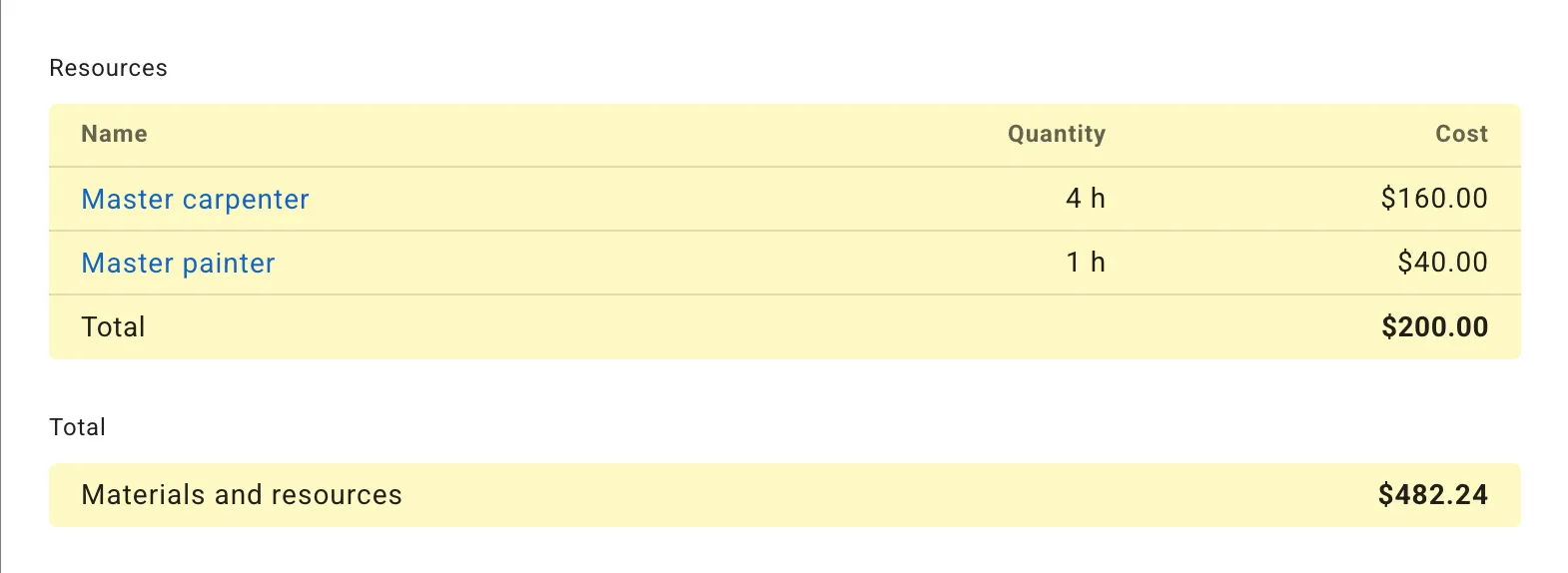Open the Master painter resource link
Screen dimensions: 1568x573
178,264
